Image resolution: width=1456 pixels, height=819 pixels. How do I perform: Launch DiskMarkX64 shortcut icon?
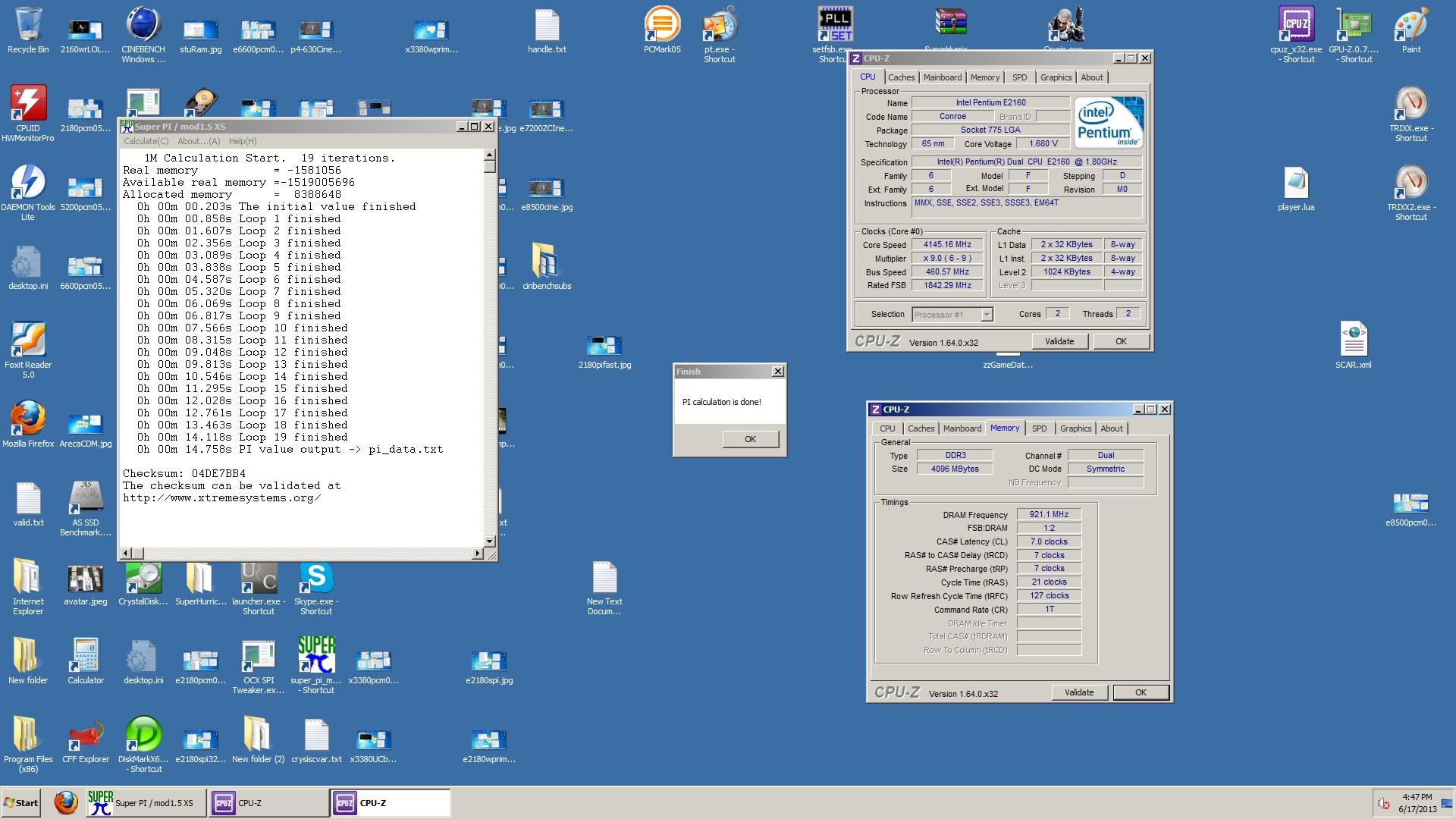[x=143, y=745]
